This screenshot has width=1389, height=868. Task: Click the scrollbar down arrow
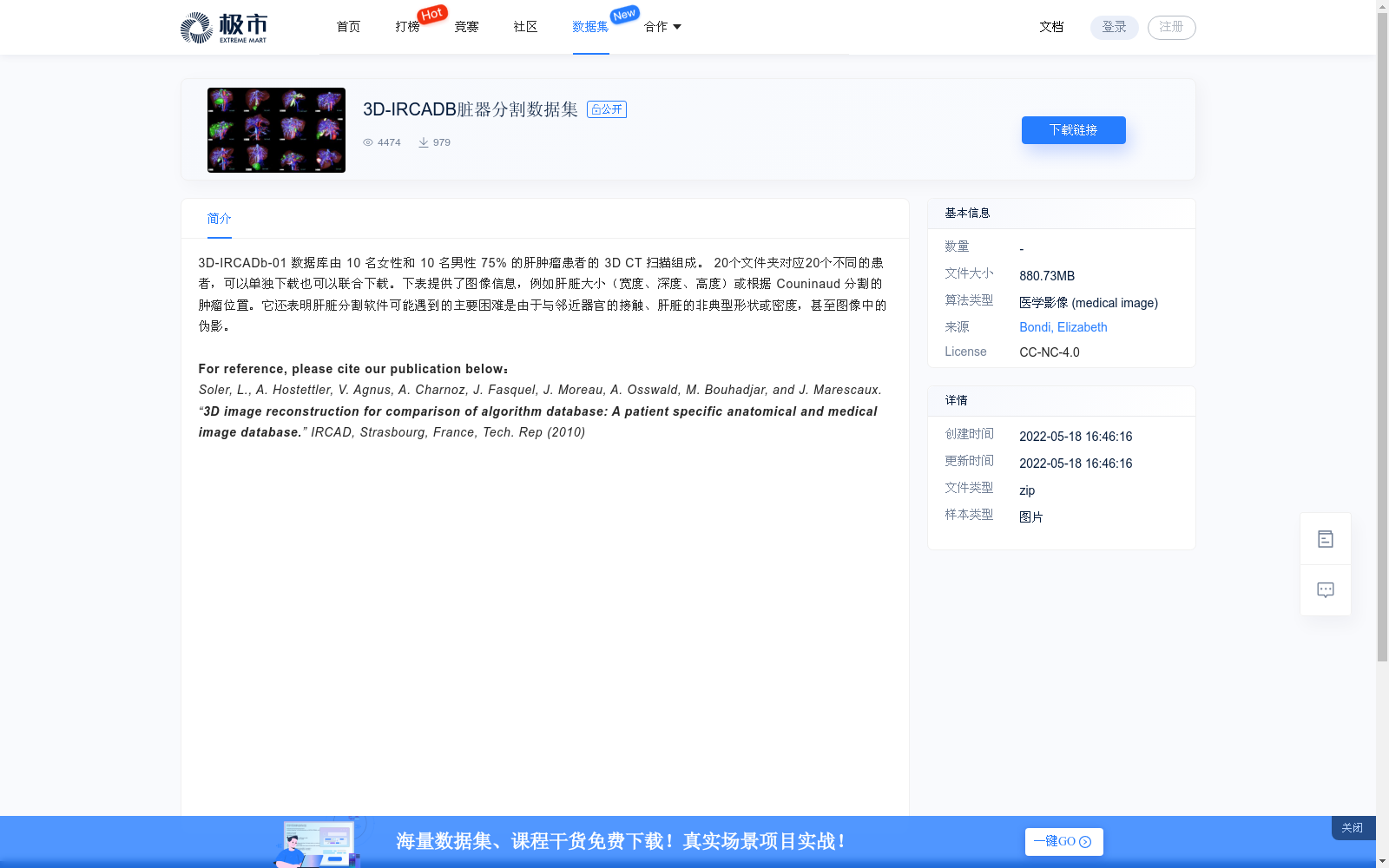[1382, 861]
